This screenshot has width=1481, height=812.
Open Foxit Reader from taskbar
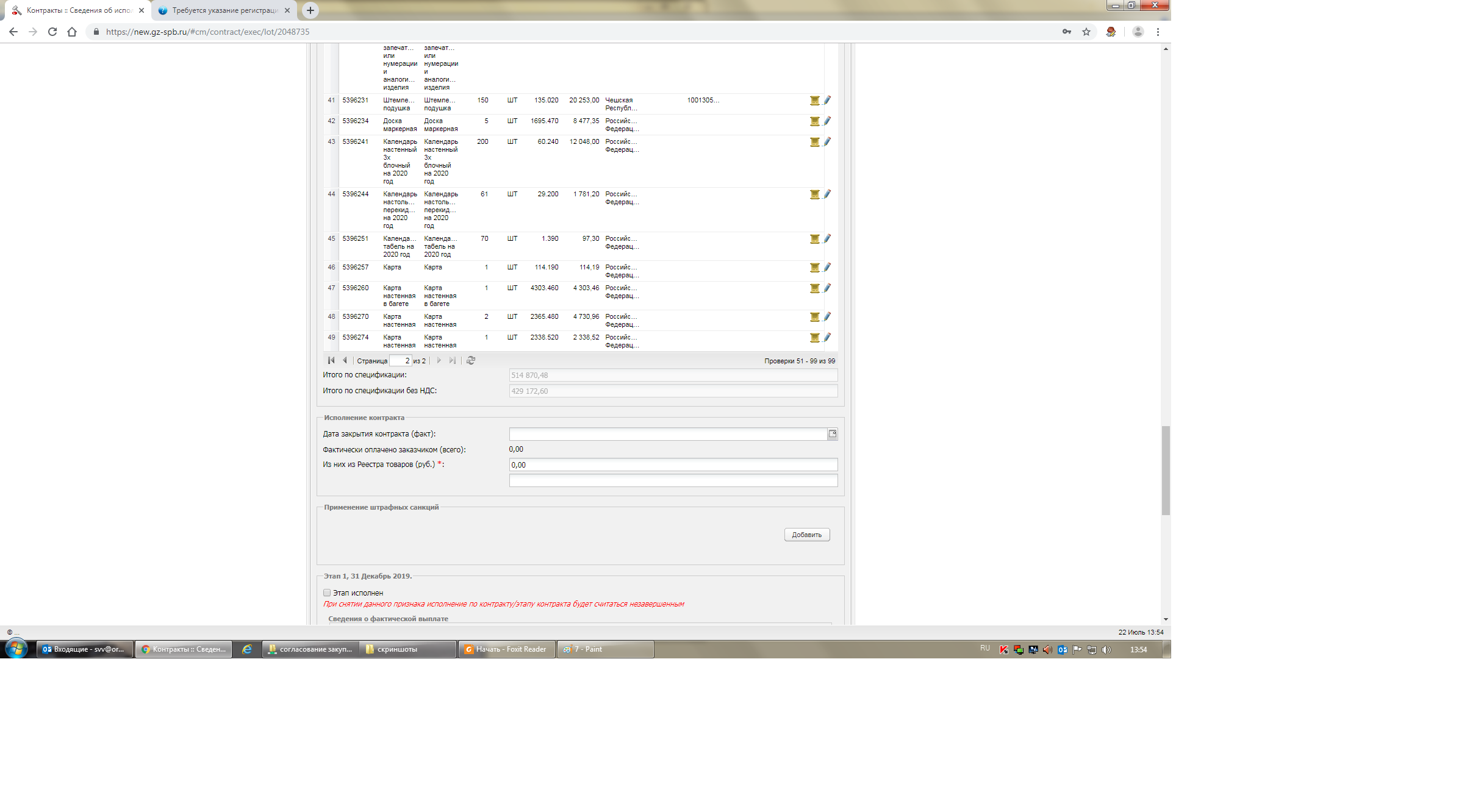tap(506, 649)
